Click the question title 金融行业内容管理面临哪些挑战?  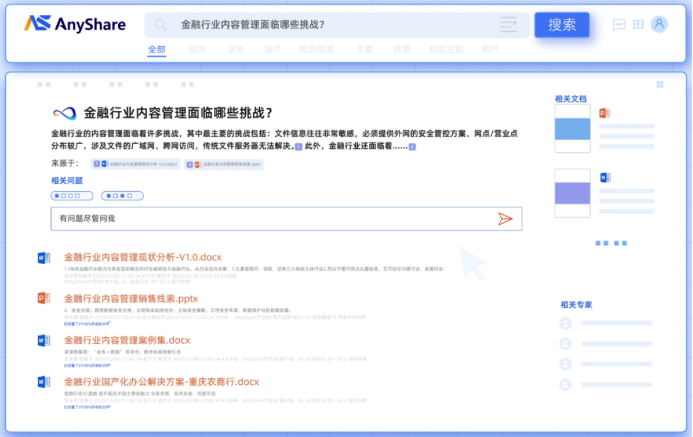(x=178, y=113)
